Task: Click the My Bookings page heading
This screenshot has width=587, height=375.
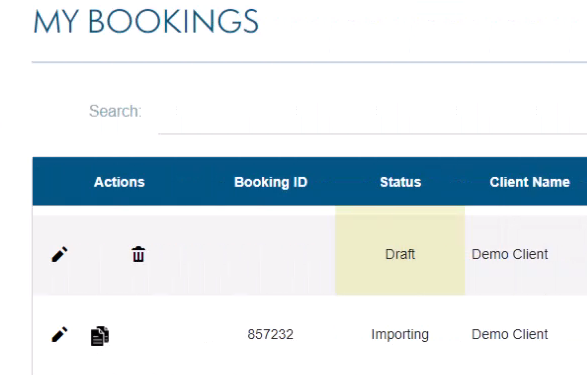Action: coord(146,22)
